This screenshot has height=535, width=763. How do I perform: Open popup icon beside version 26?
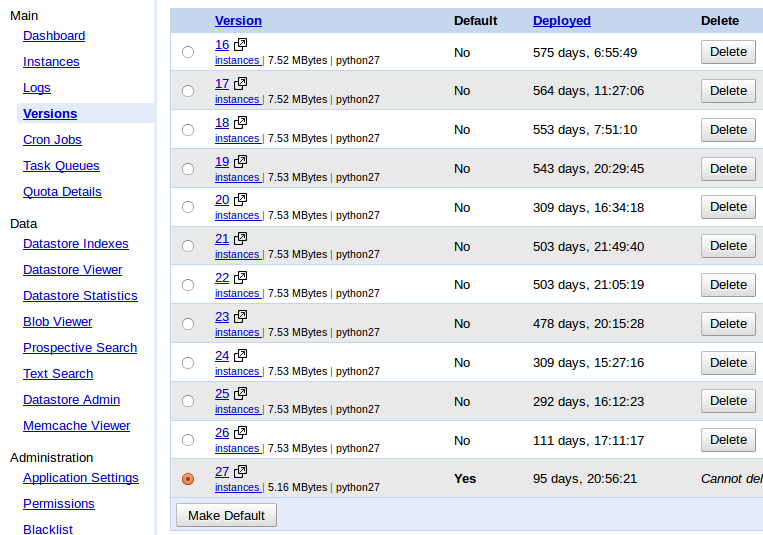click(241, 433)
